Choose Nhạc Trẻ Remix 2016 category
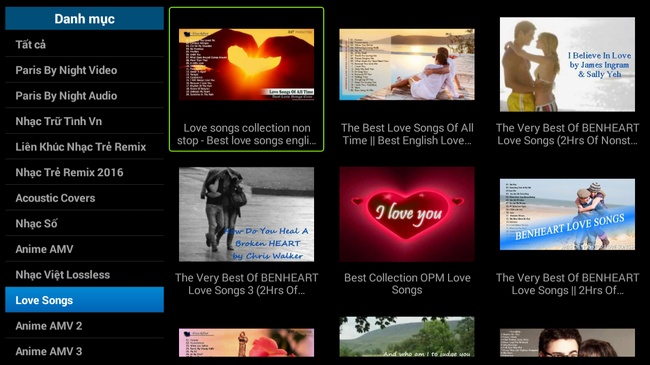Viewport: 650px width, 365px height. pyautogui.click(x=84, y=172)
